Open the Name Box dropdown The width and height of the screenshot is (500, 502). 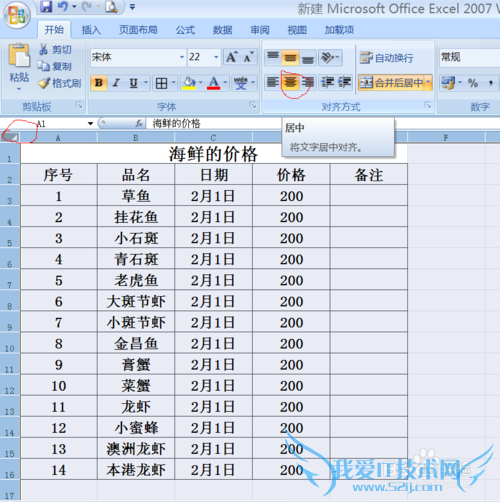90,124
